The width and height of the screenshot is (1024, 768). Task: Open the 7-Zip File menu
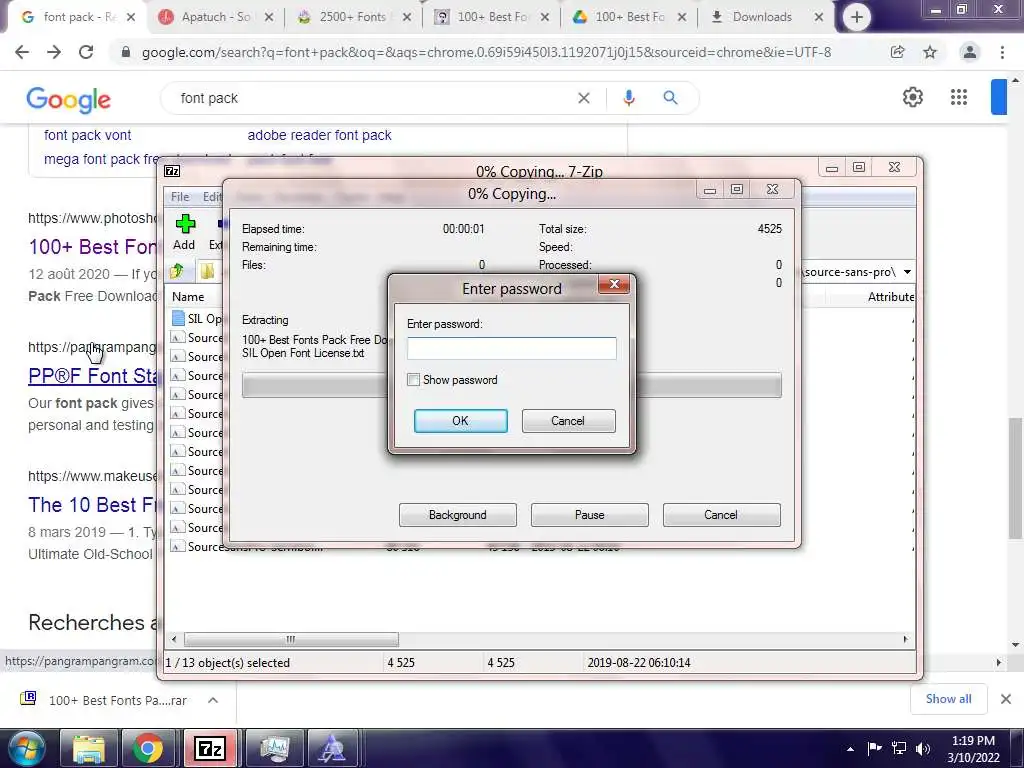pos(180,197)
